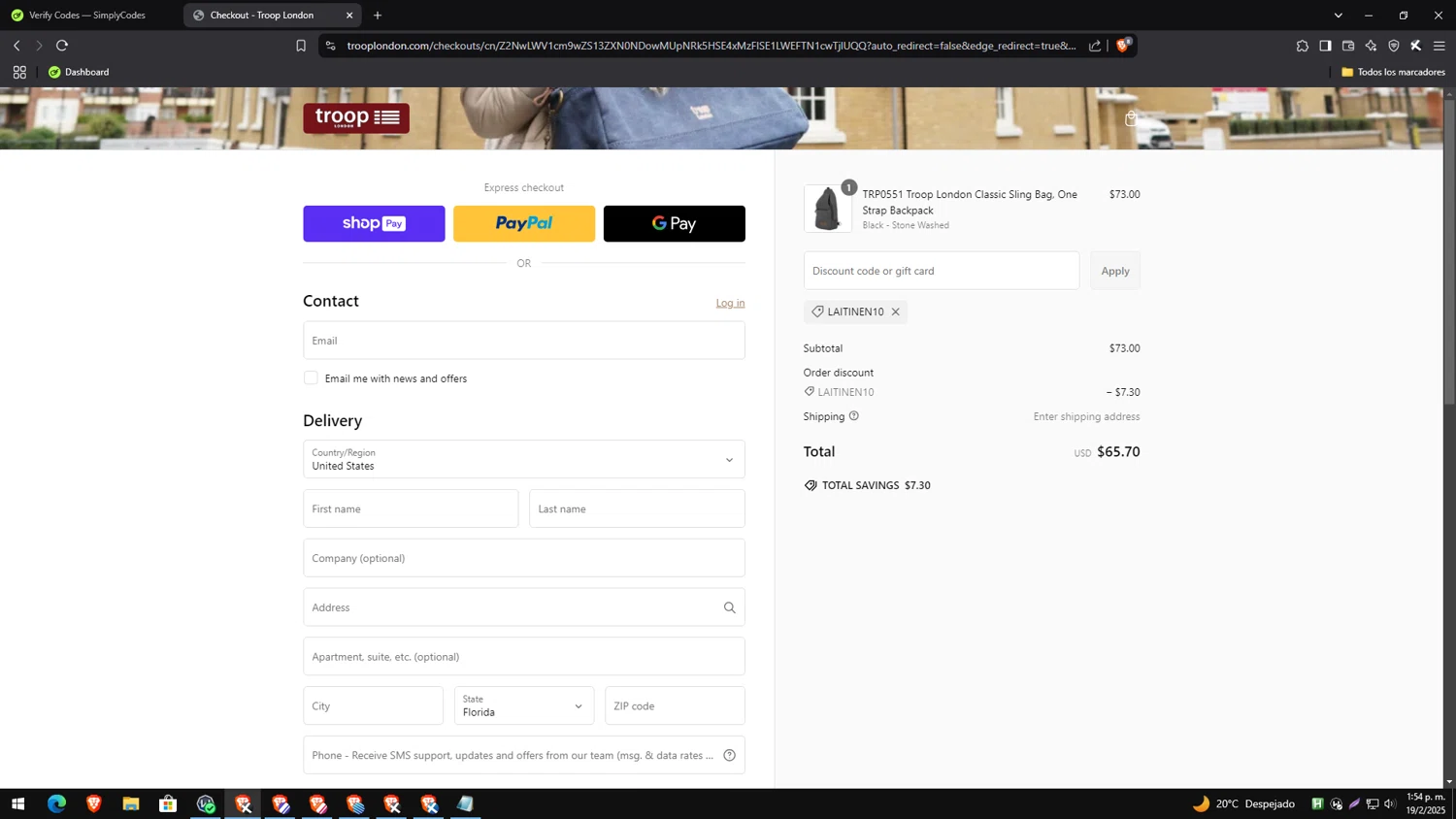Click the sling bag product thumbnail
This screenshot has height=819, width=1456.
coord(827,208)
